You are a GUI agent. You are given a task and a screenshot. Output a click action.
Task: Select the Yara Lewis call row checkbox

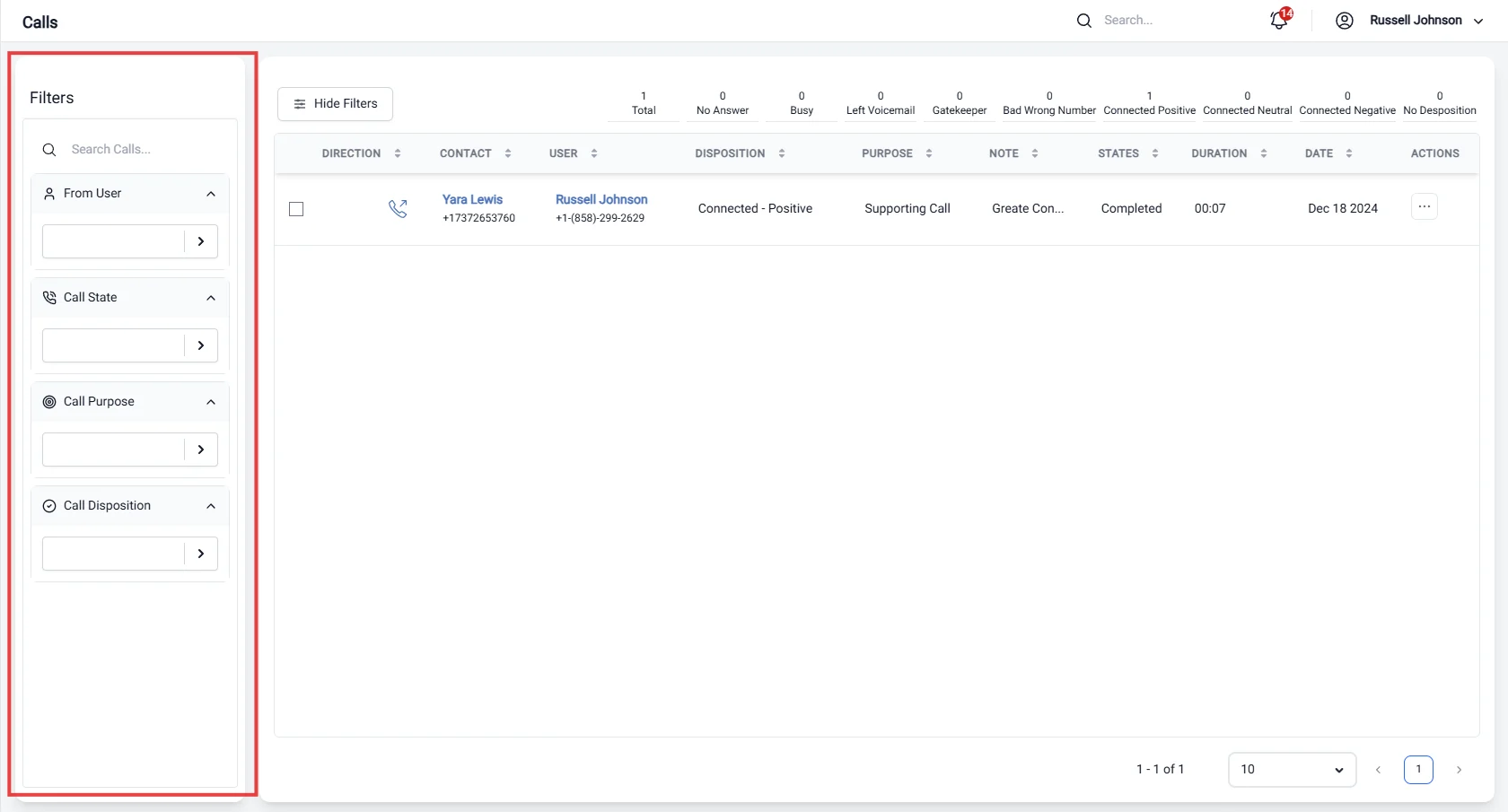pos(296,209)
